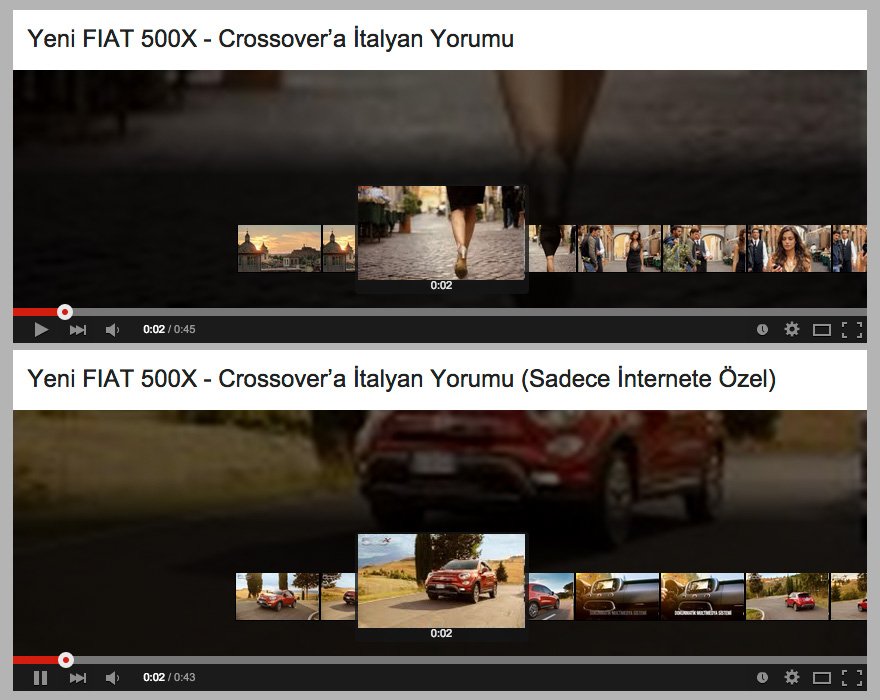Screen dimensions: 880x700
Task: Open the settings gear on the bottom player
Action: pos(792,676)
